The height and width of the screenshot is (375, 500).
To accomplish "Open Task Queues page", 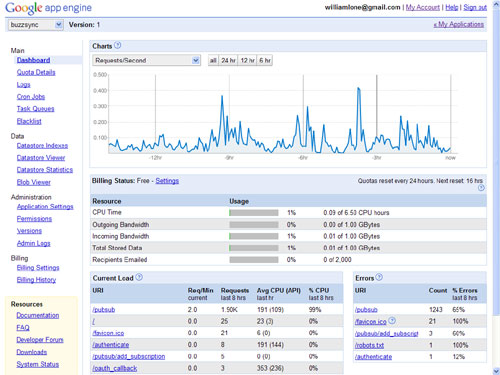I will click(x=35, y=109).
